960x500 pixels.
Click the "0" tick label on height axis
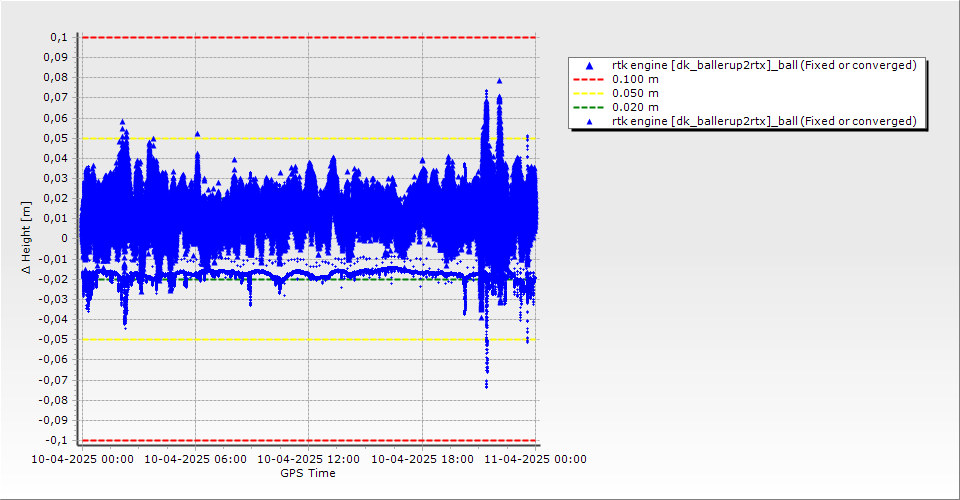[x=65, y=239]
